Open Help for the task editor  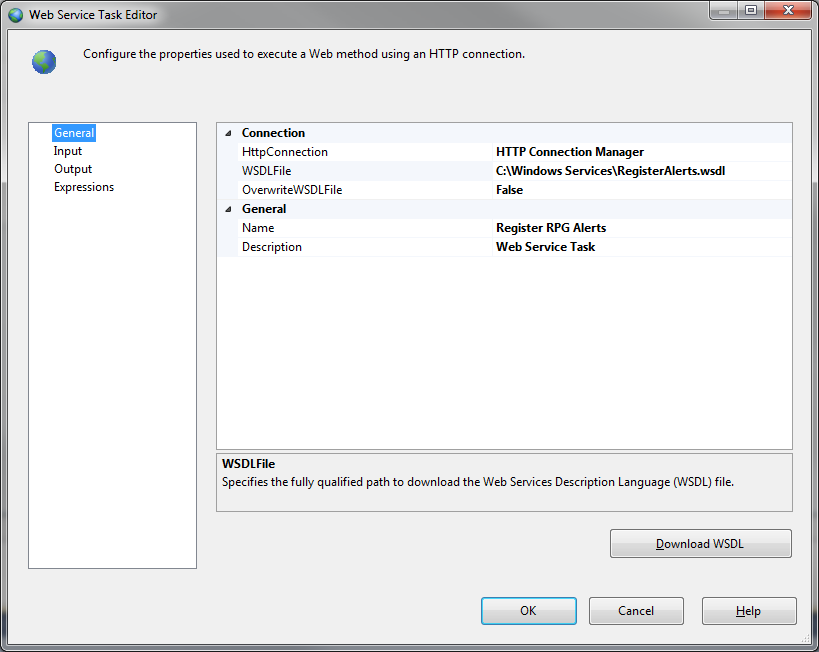748,611
